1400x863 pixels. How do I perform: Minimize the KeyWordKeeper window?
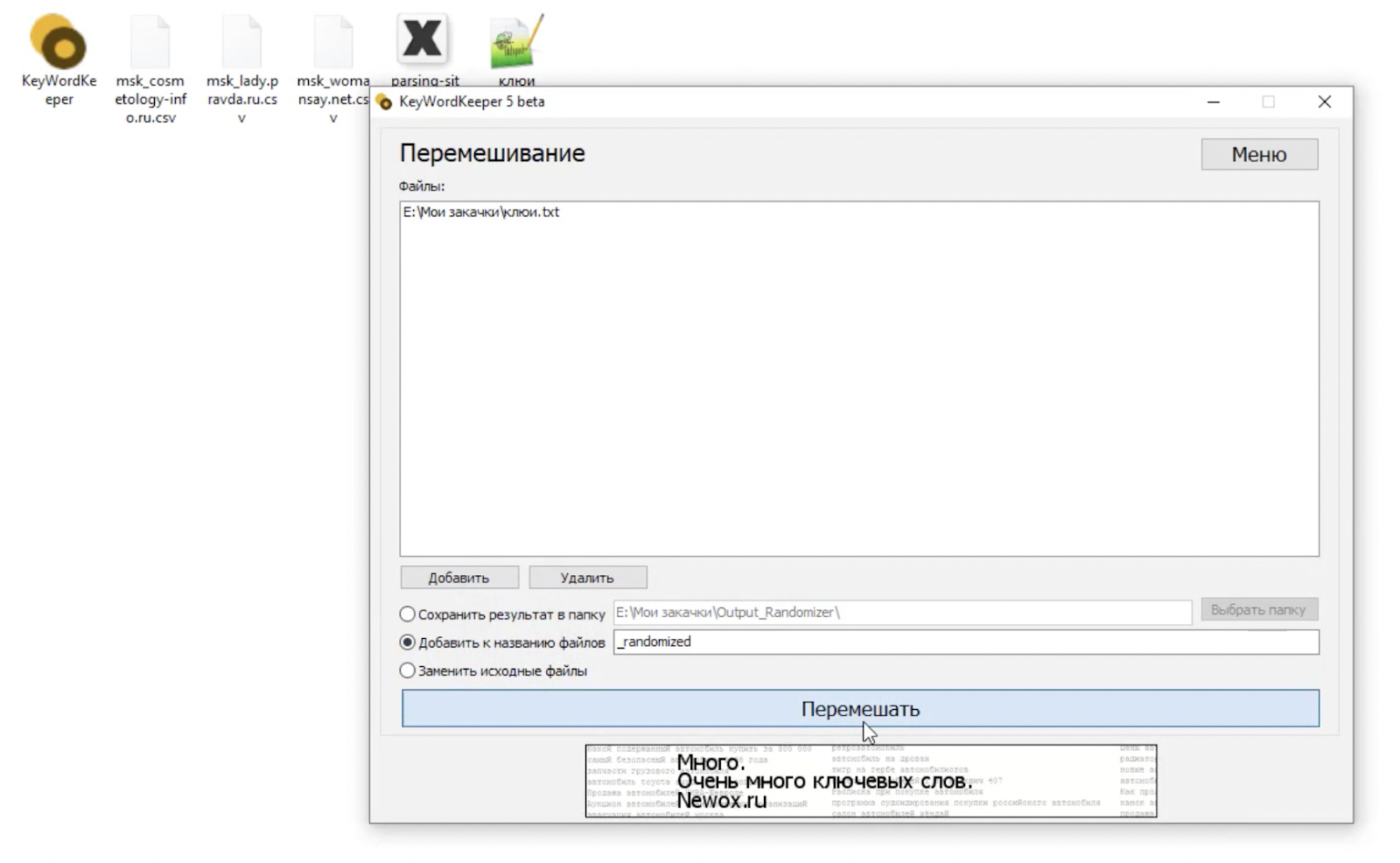pos(1214,102)
